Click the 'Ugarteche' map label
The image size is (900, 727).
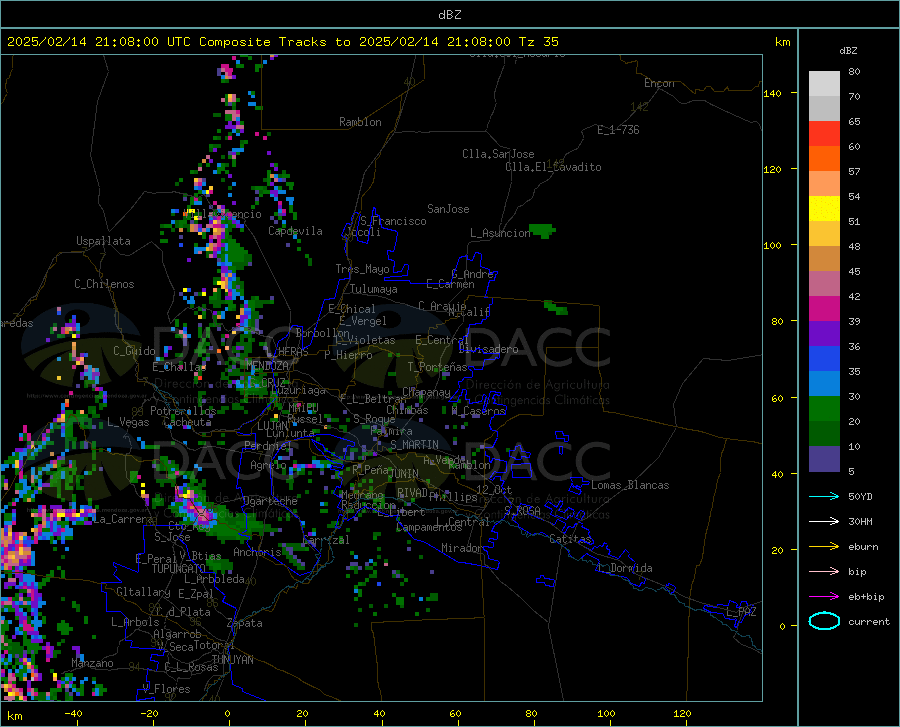point(270,501)
